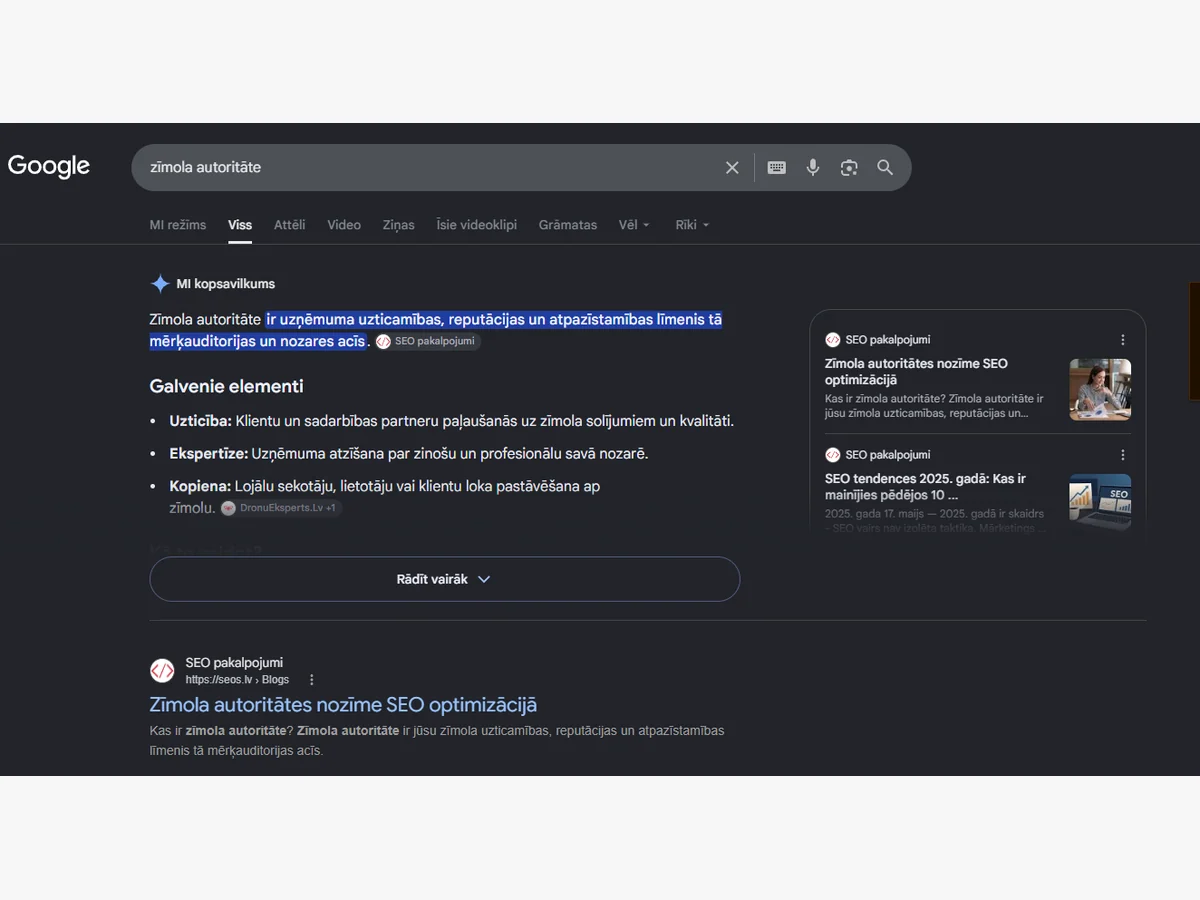Open three-dot menu on first sidebar card
1200x900 pixels.
click(1123, 340)
